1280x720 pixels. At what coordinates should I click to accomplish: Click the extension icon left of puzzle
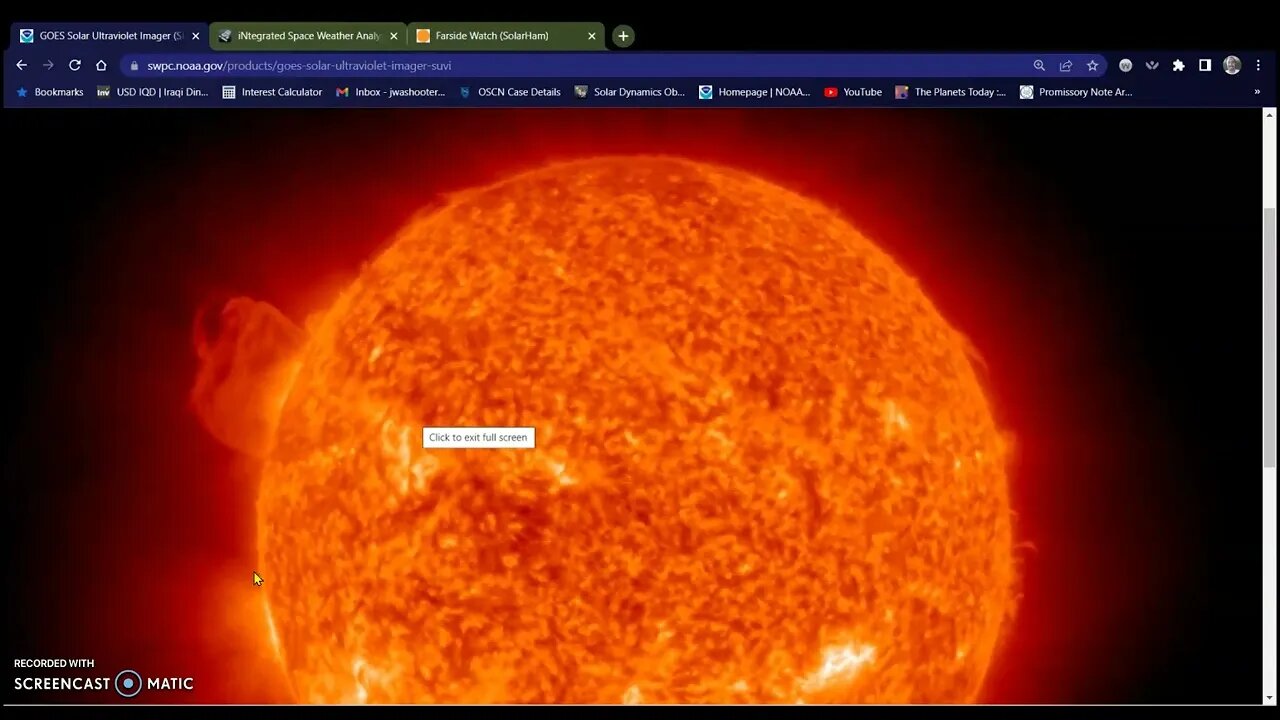click(x=1152, y=65)
